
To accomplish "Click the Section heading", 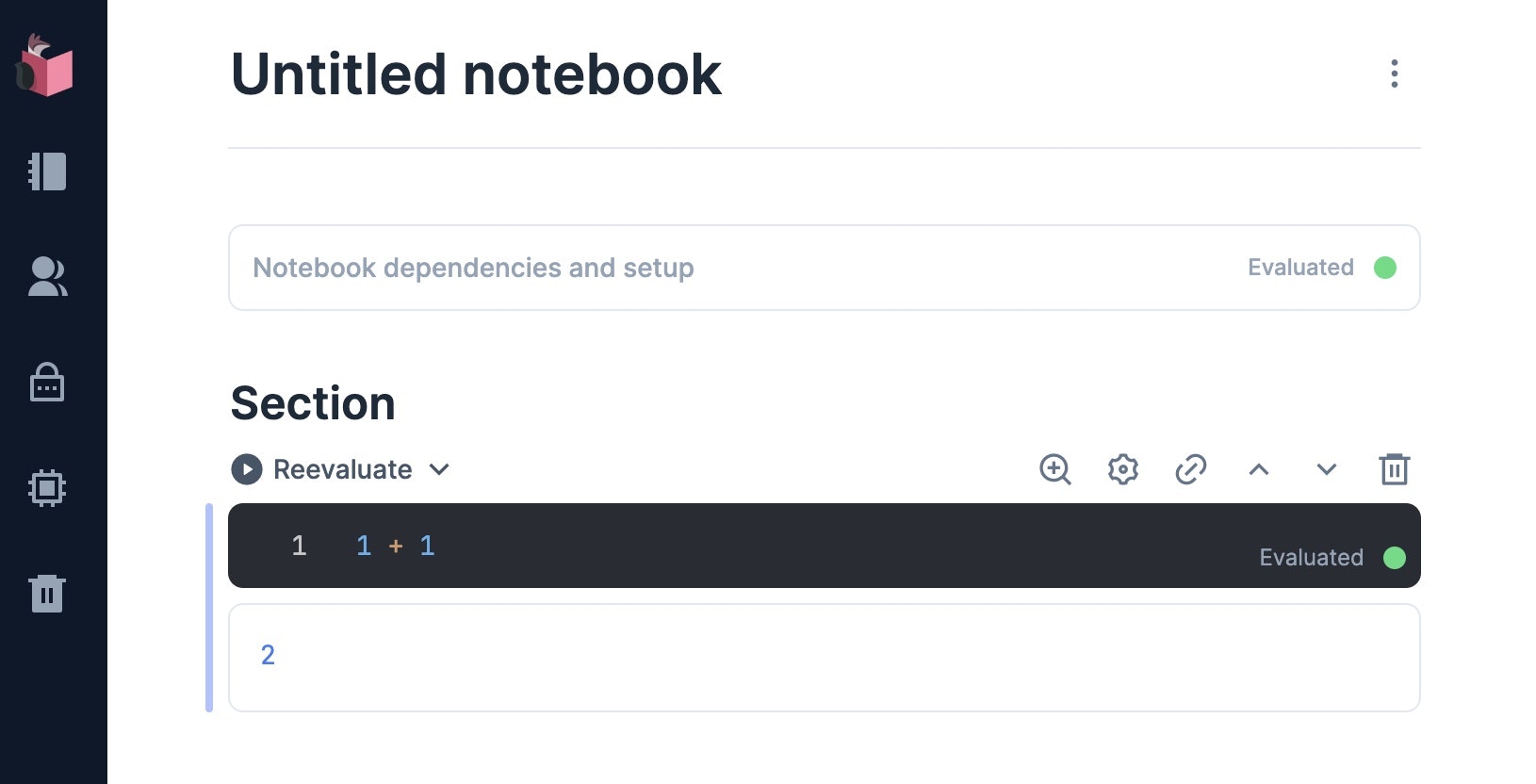I will [313, 403].
